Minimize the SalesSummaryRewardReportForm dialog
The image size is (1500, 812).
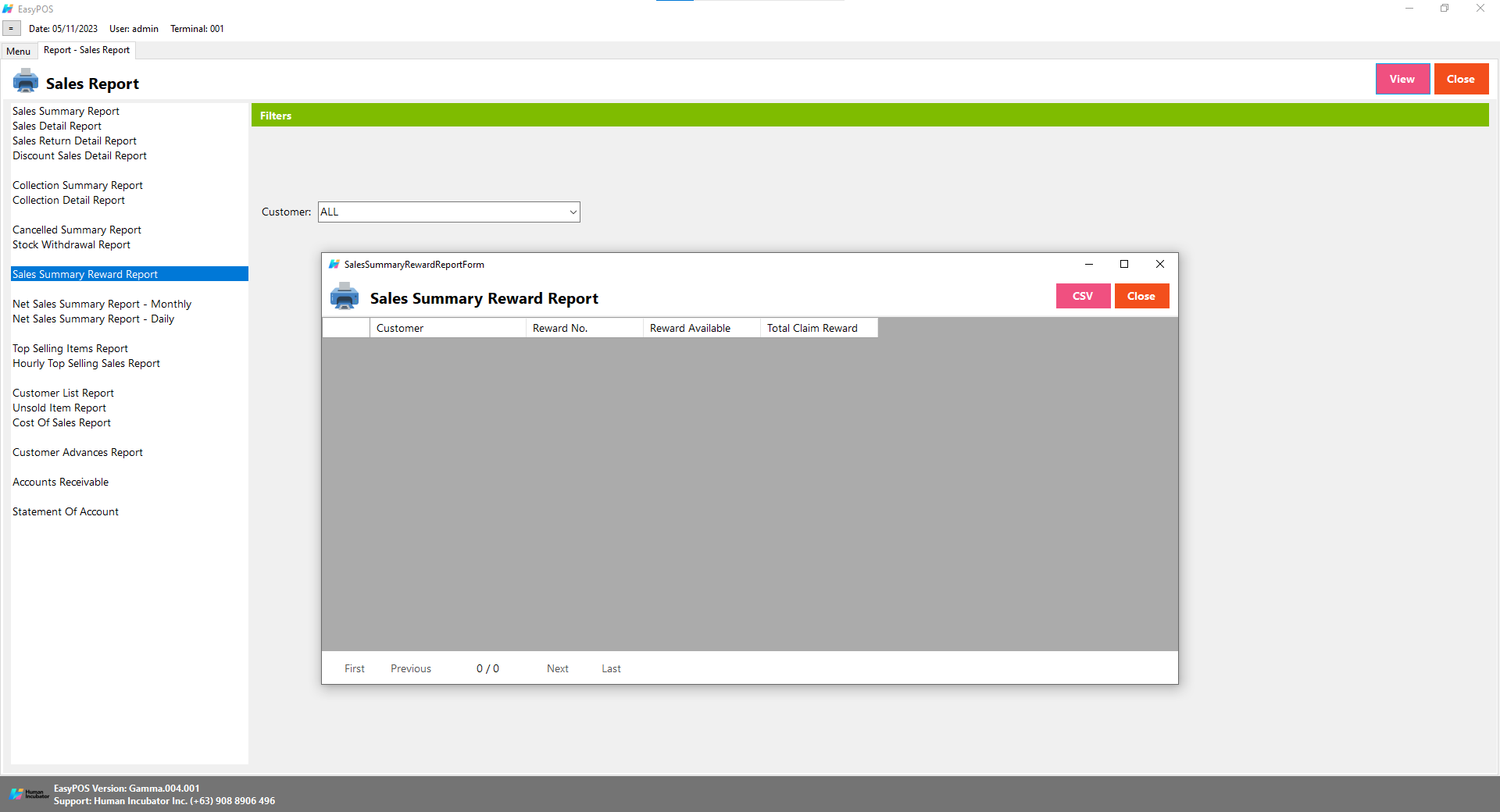tap(1088, 264)
